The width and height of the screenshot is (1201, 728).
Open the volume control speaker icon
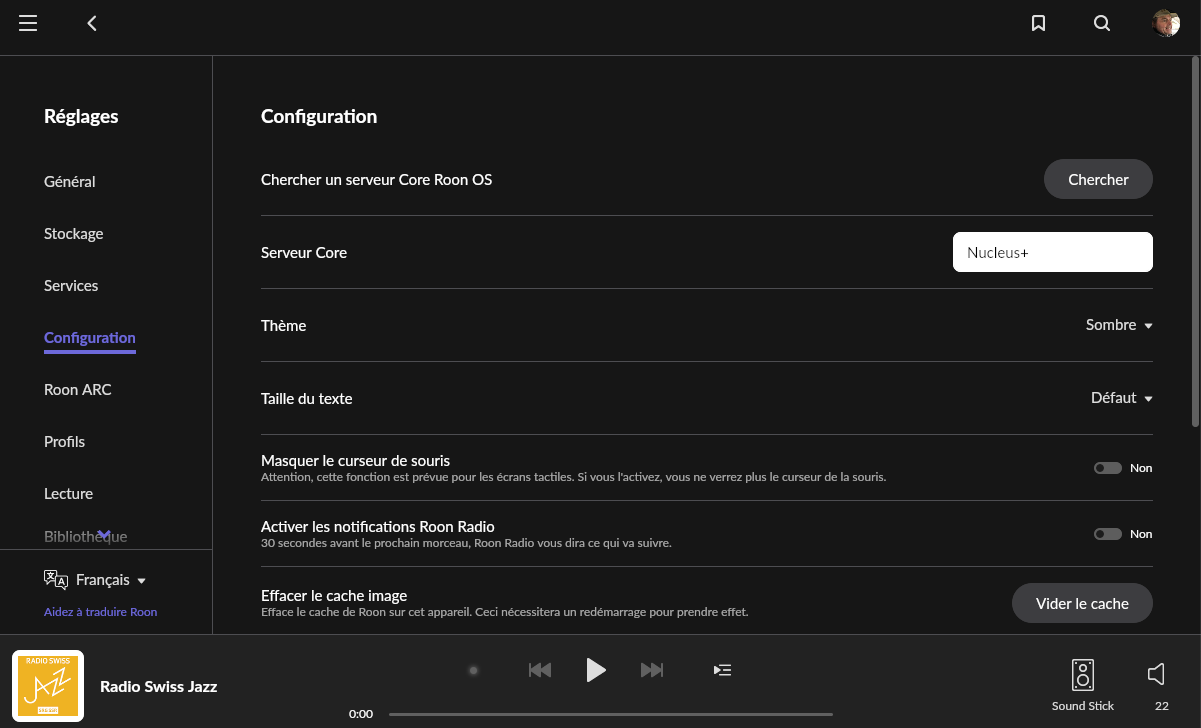1157,675
